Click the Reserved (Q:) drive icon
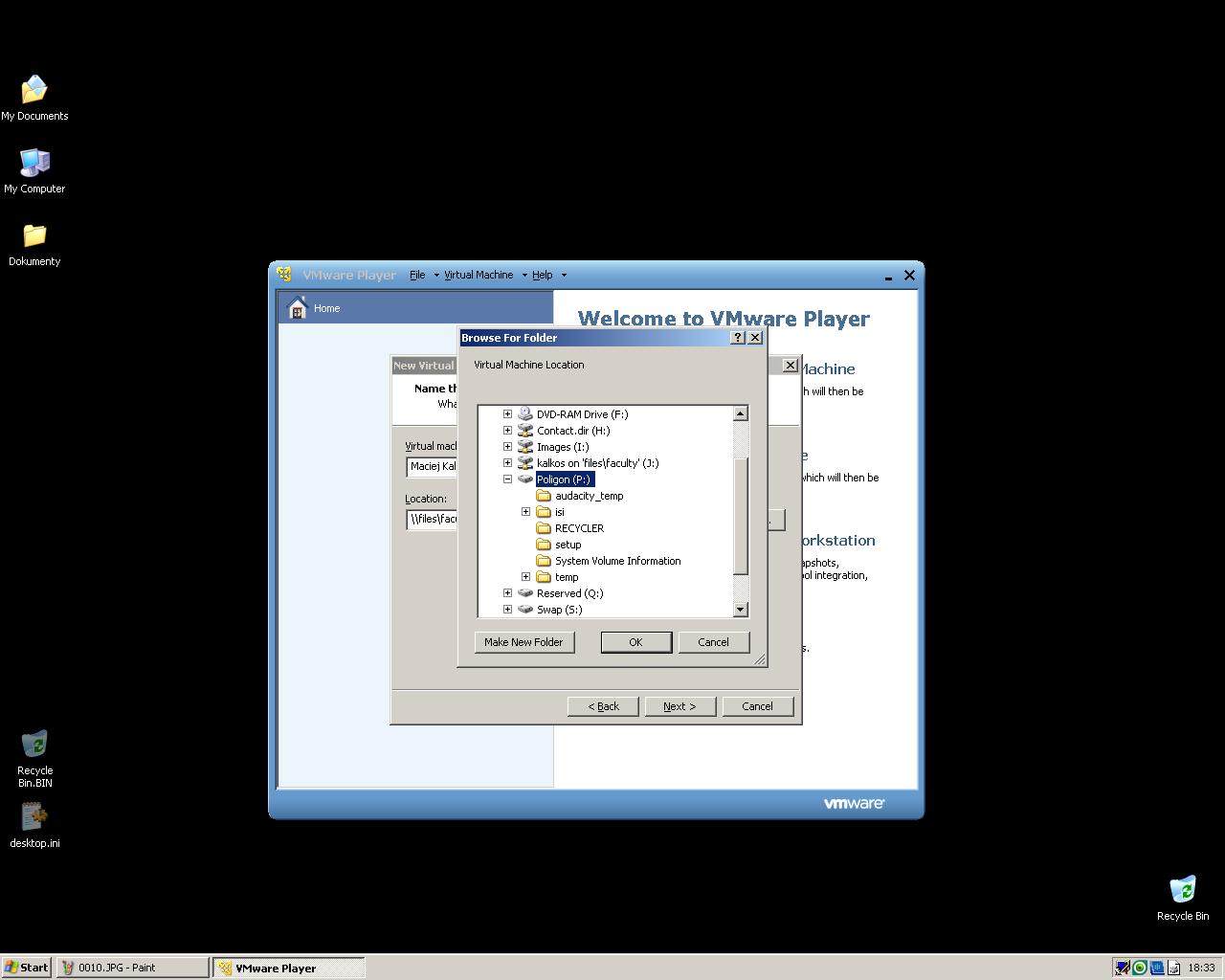The height and width of the screenshot is (980, 1225). coord(525,593)
